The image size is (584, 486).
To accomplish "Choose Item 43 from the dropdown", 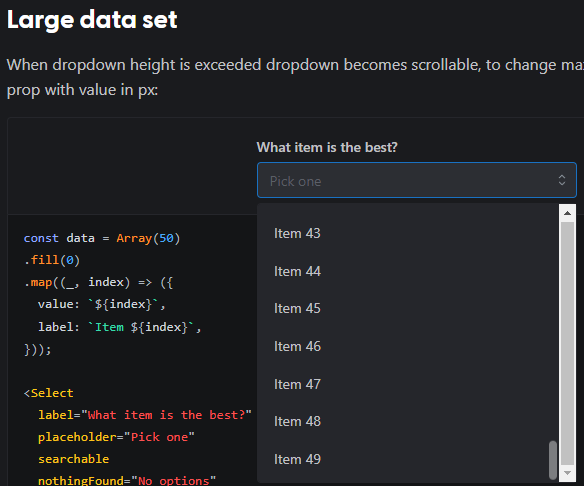I will (x=408, y=234).
